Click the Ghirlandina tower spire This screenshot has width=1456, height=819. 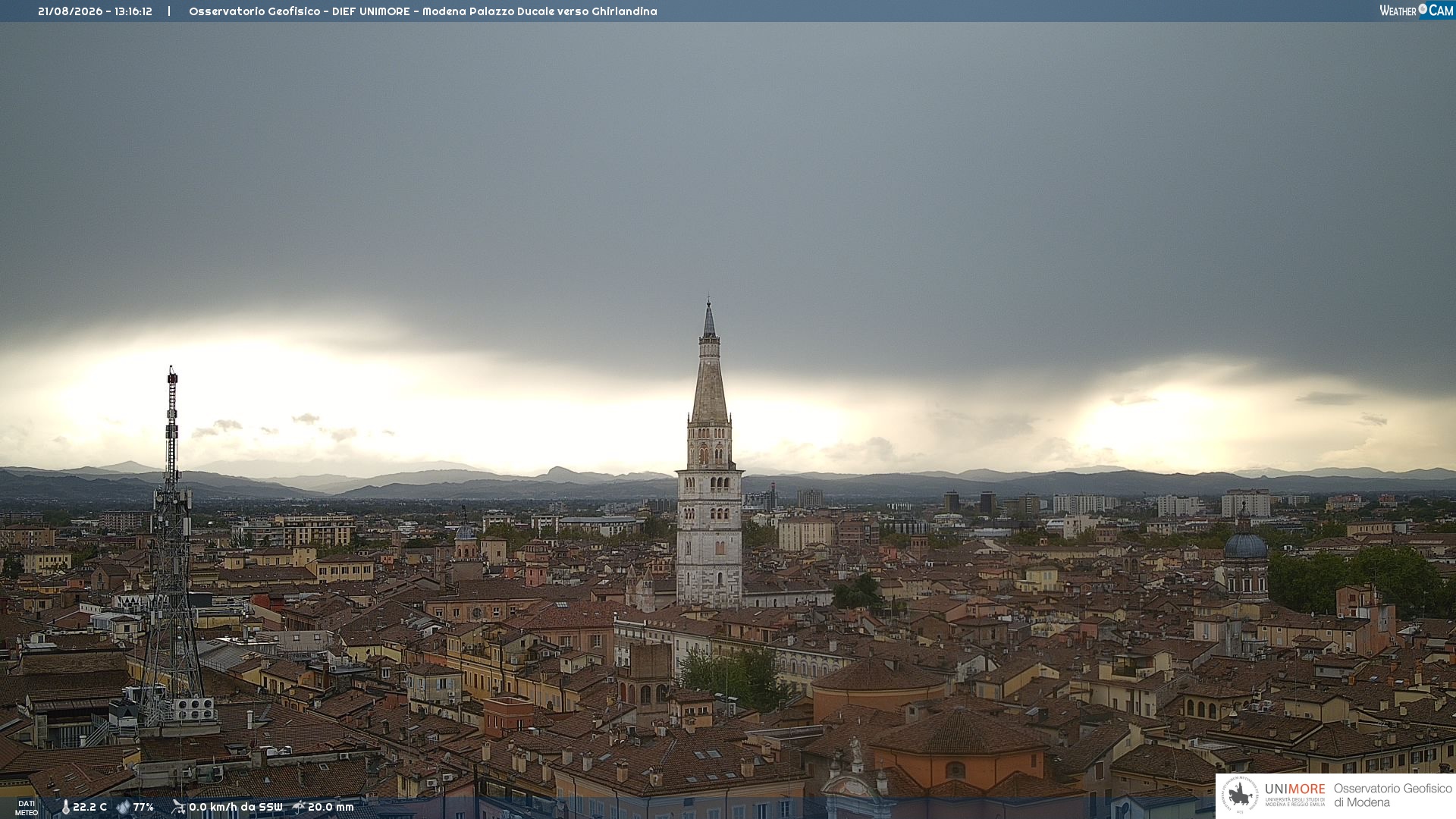[x=709, y=364]
